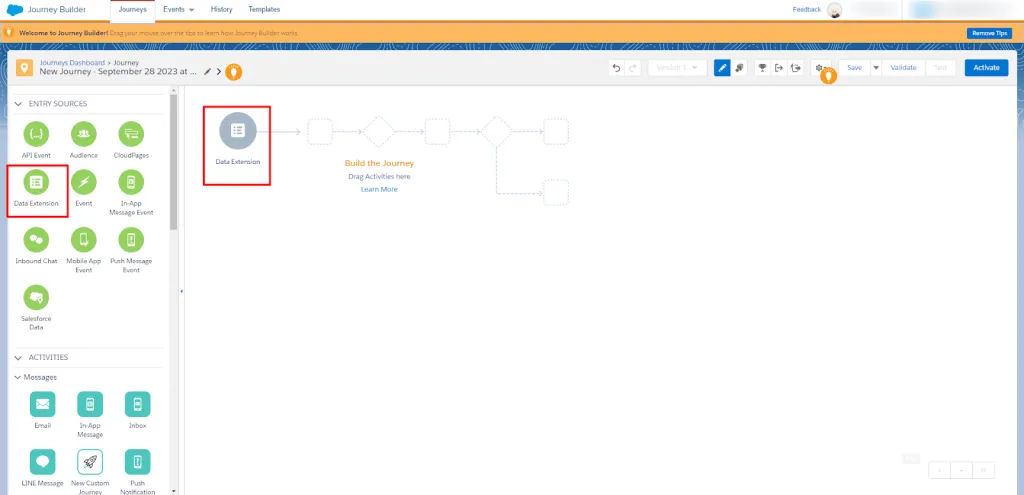Open the goal trophy icon

coord(761,68)
